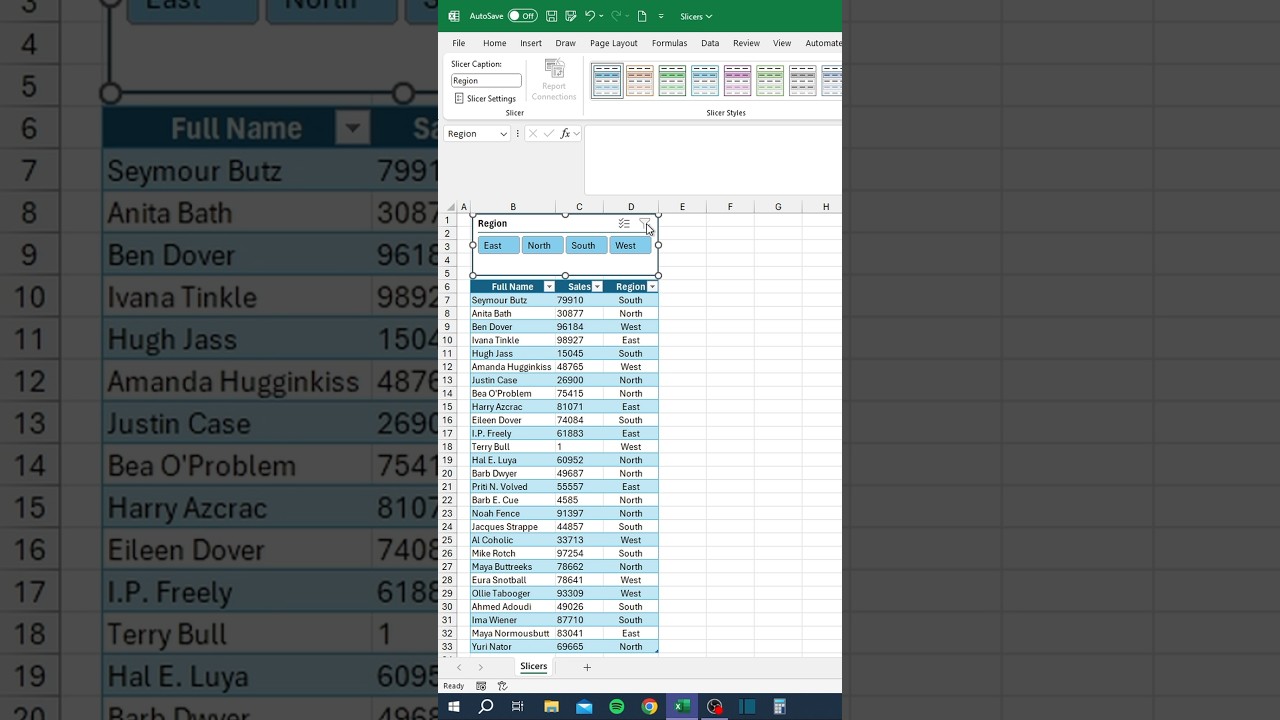
Task: Select the light blue slicer style
Action: (705, 80)
